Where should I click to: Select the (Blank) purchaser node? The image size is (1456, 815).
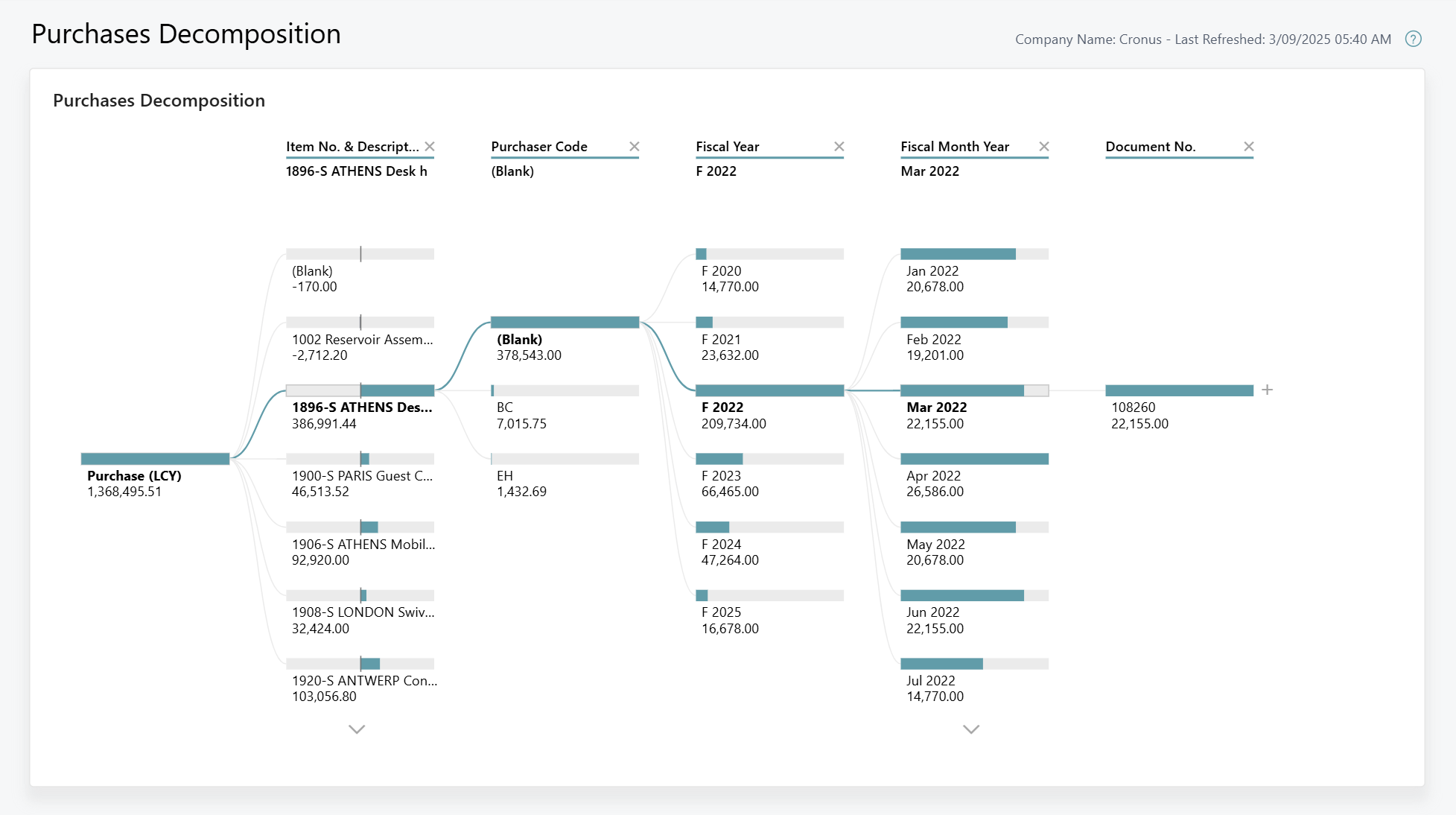click(x=565, y=322)
